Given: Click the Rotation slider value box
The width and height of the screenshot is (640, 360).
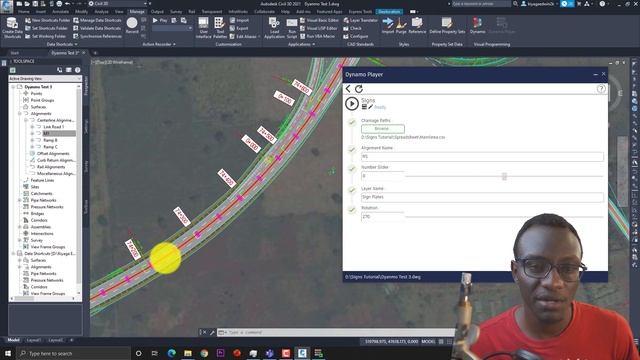Looking at the screenshot, I should (382, 216).
